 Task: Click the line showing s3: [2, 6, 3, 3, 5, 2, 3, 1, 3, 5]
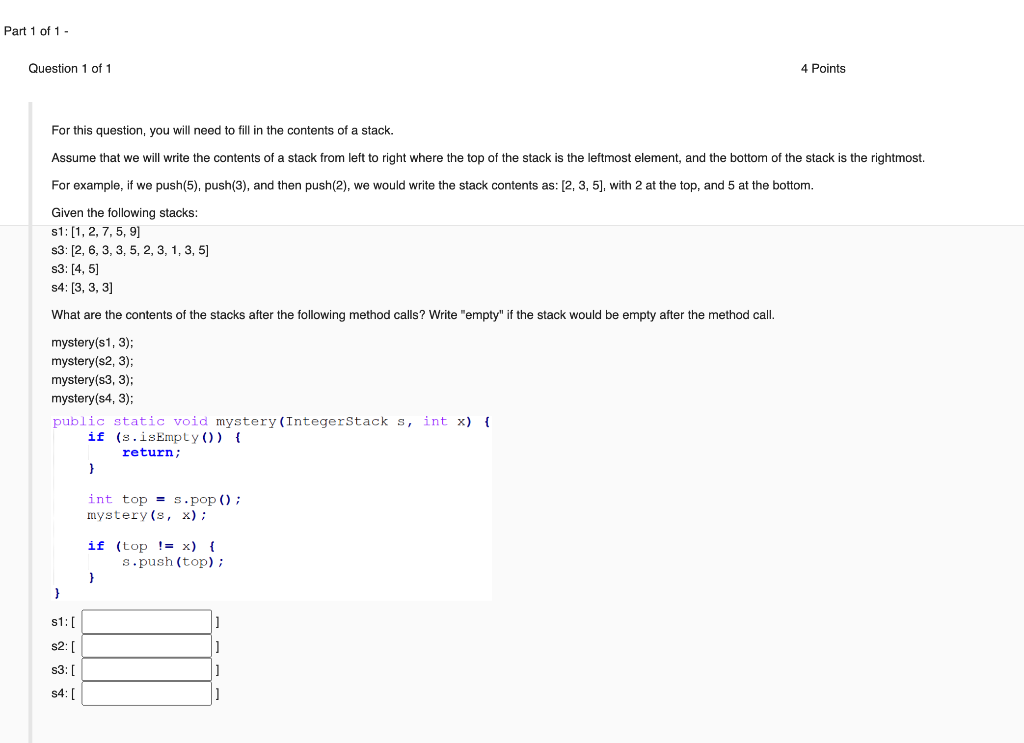click(129, 250)
